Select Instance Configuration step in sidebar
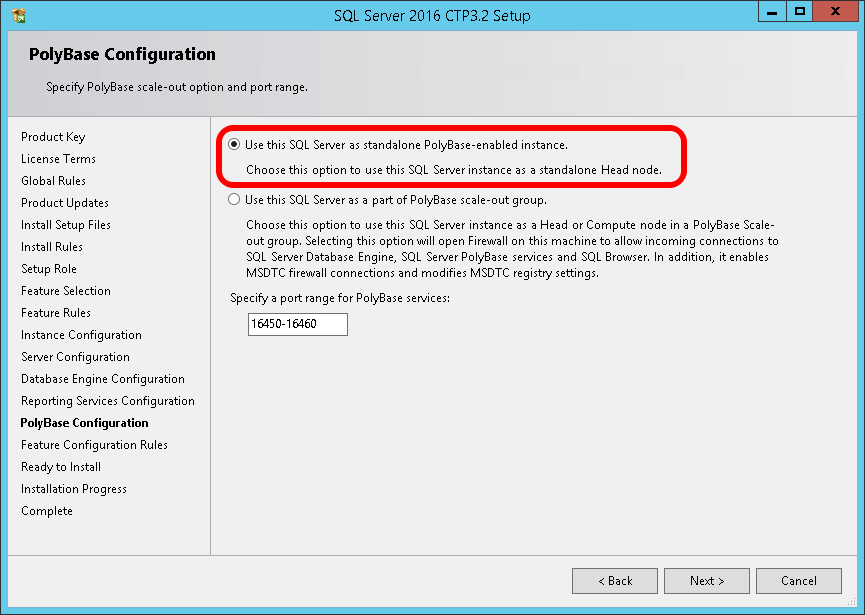Viewport: 865px width, 615px height. [x=81, y=335]
